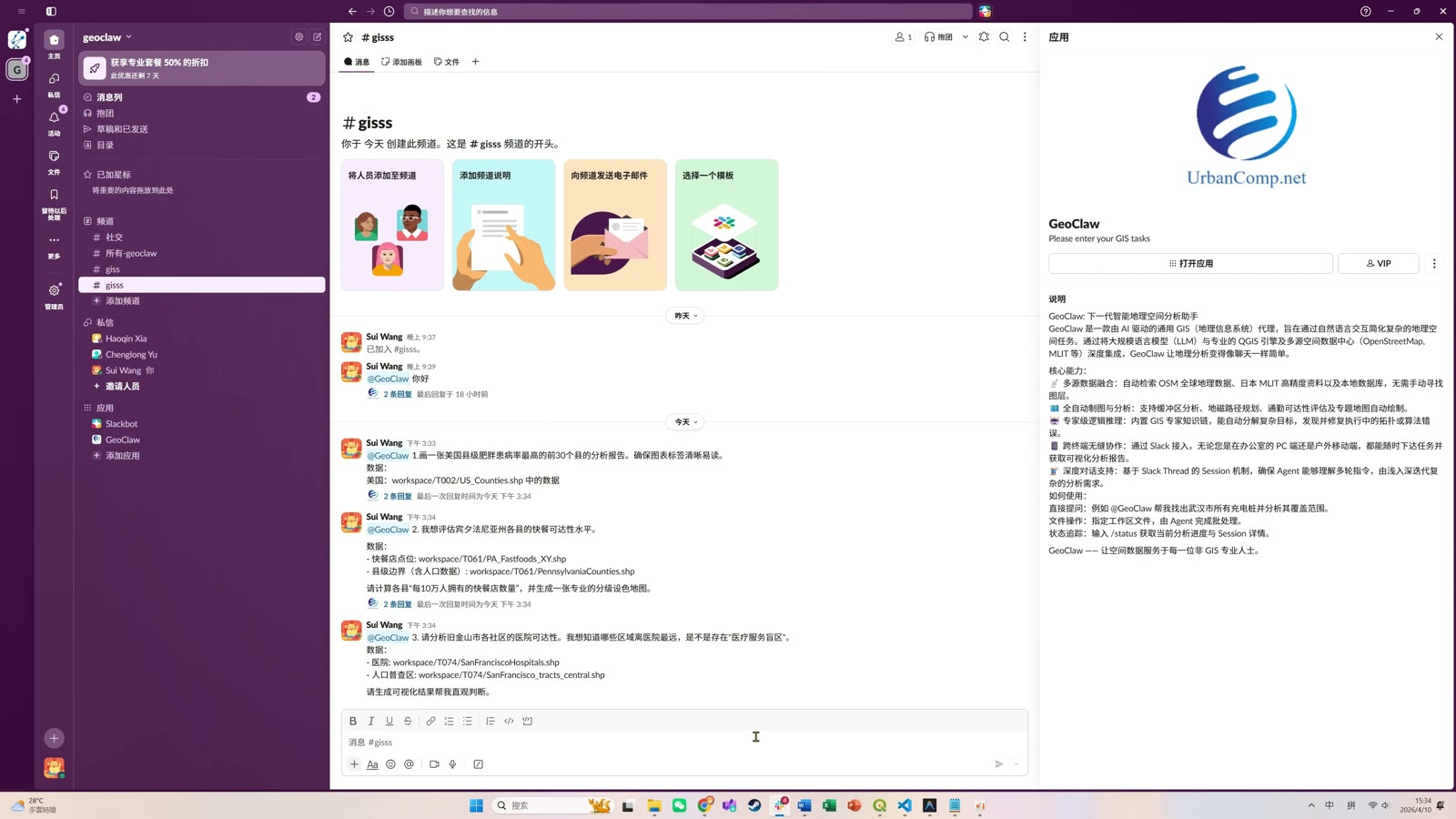The width and height of the screenshot is (1456, 819).
Task: Click the 选择一个模板 card
Action: click(x=726, y=225)
